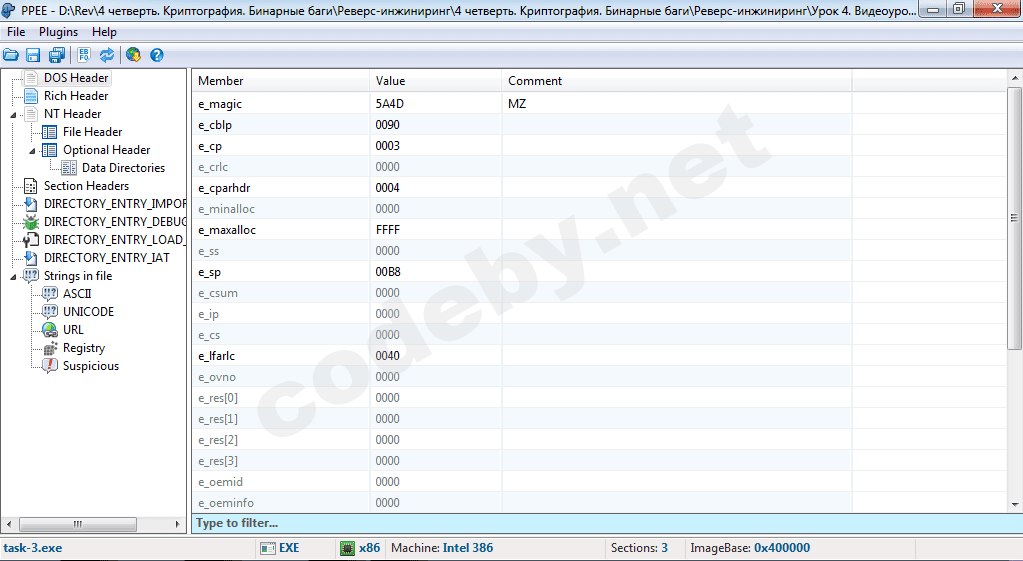Click the table scrollbar down arrow
The width and height of the screenshot is (1023, 561).
pos(1015,504)
